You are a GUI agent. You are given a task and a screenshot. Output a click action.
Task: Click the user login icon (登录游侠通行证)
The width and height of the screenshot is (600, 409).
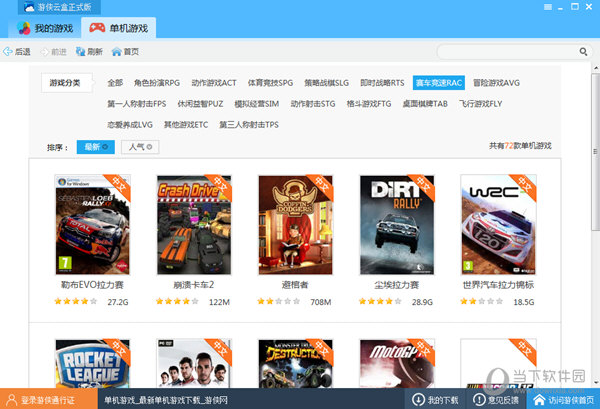[11, 400]
